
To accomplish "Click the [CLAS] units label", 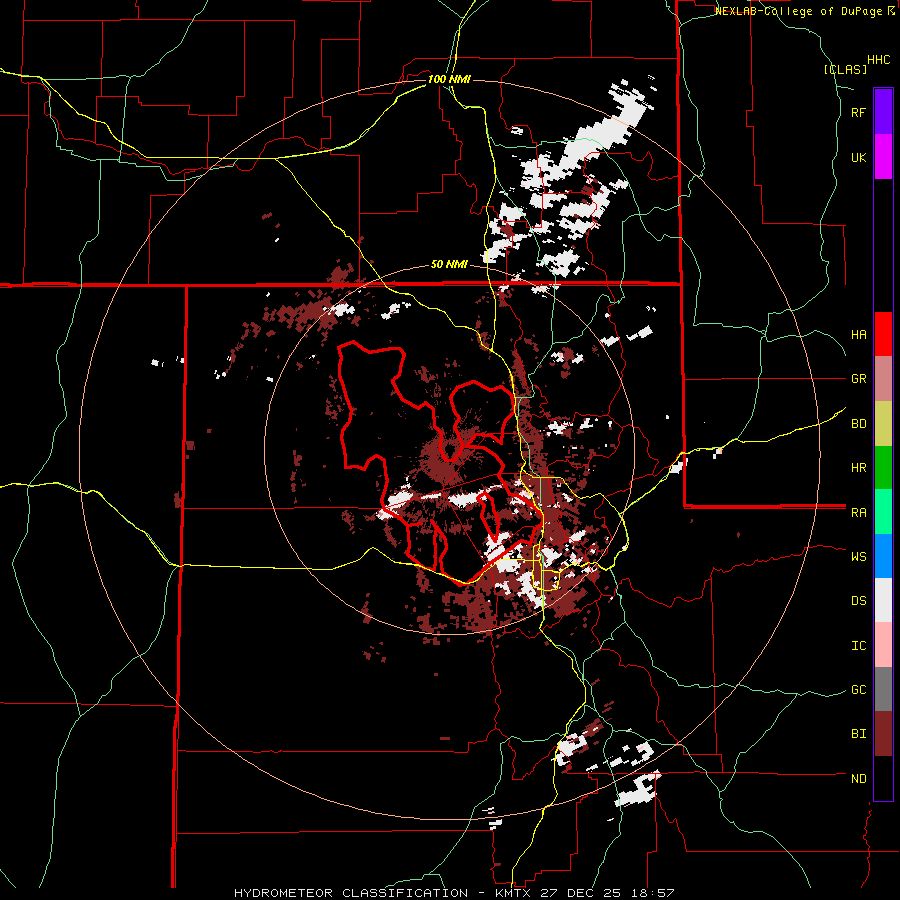I will pos(845,70).
